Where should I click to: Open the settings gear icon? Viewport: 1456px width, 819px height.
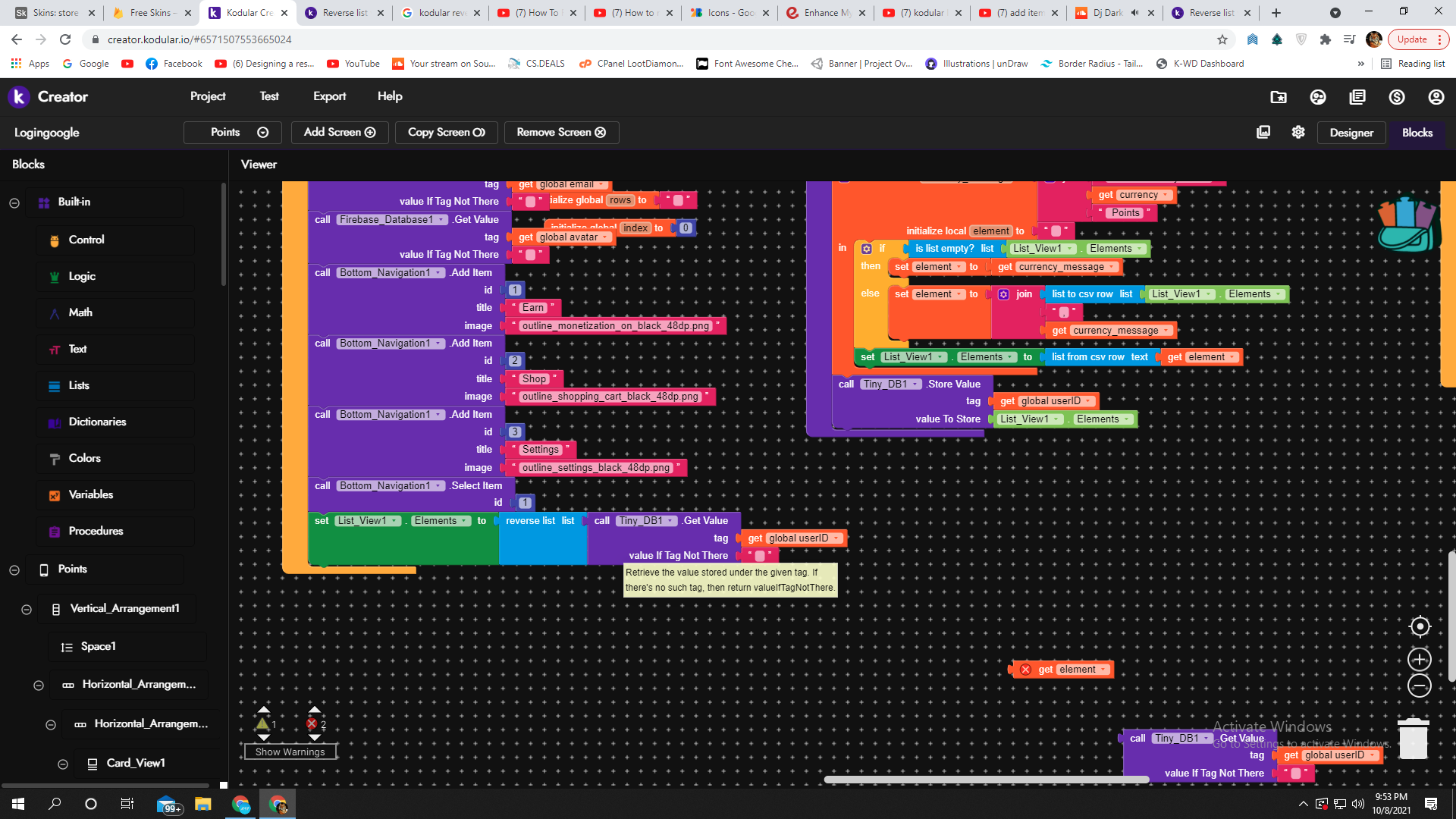click(1298, 132)
